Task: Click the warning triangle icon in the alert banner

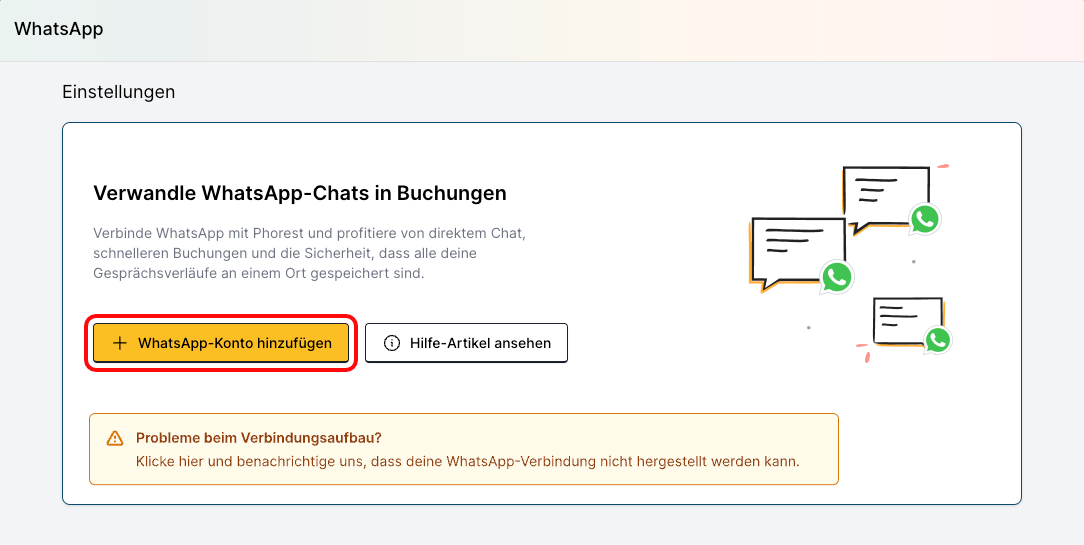Action: click(x=115, y=438)
